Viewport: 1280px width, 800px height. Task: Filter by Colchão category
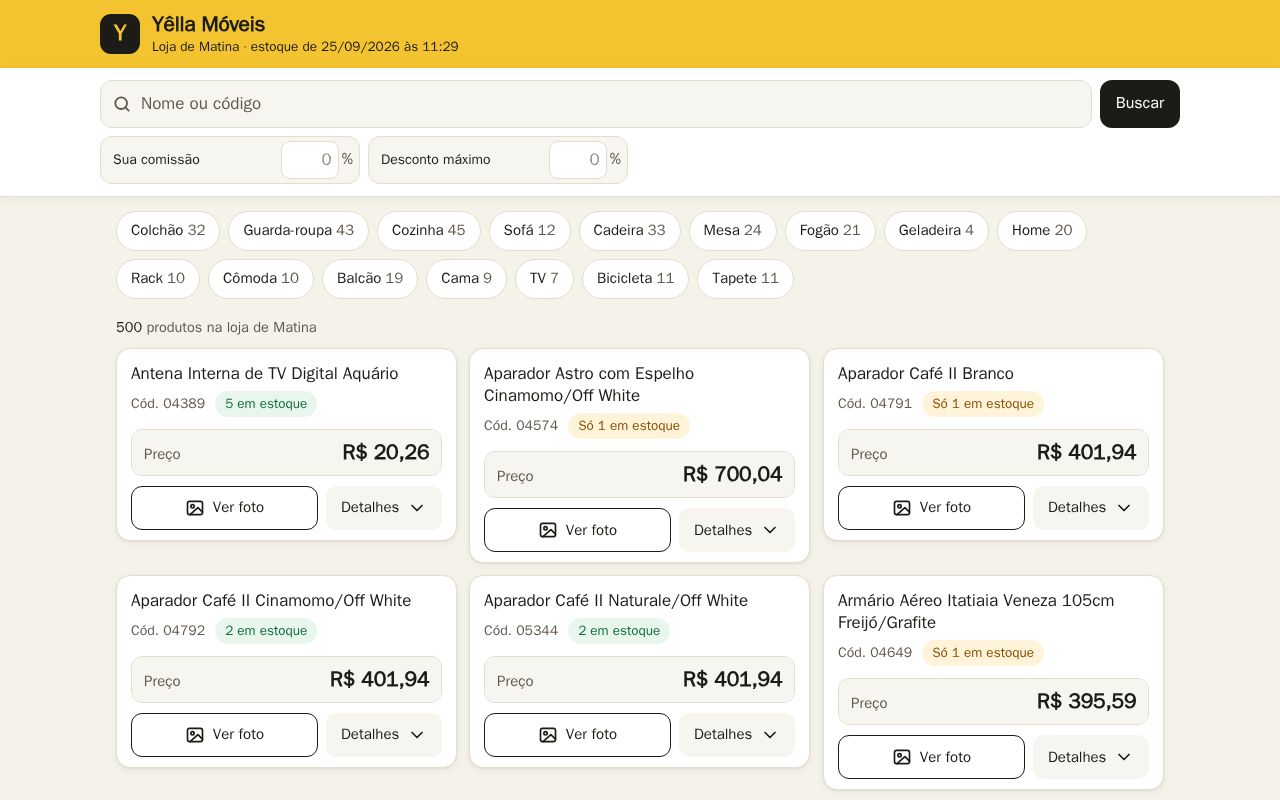click(168, 231)
